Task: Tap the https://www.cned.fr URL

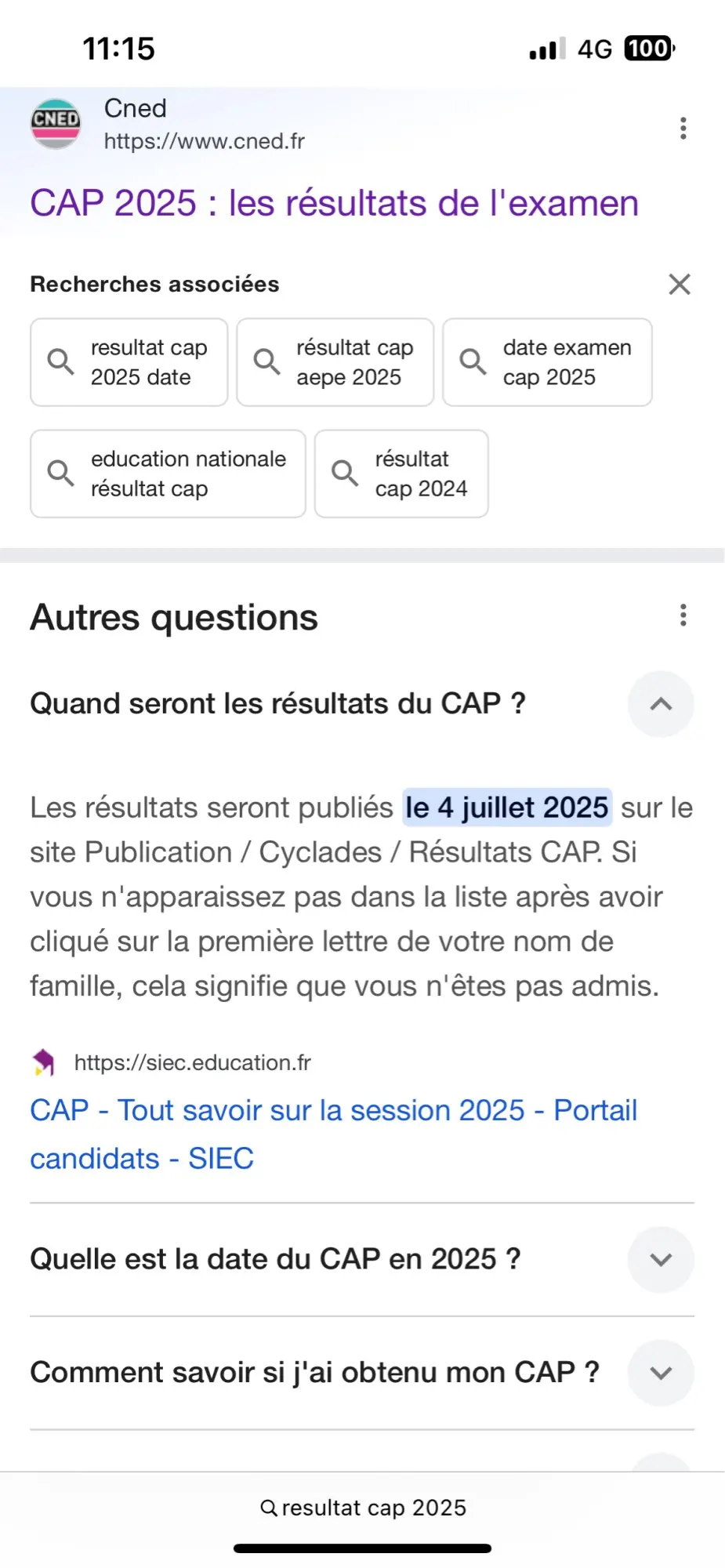Action: 204,141
